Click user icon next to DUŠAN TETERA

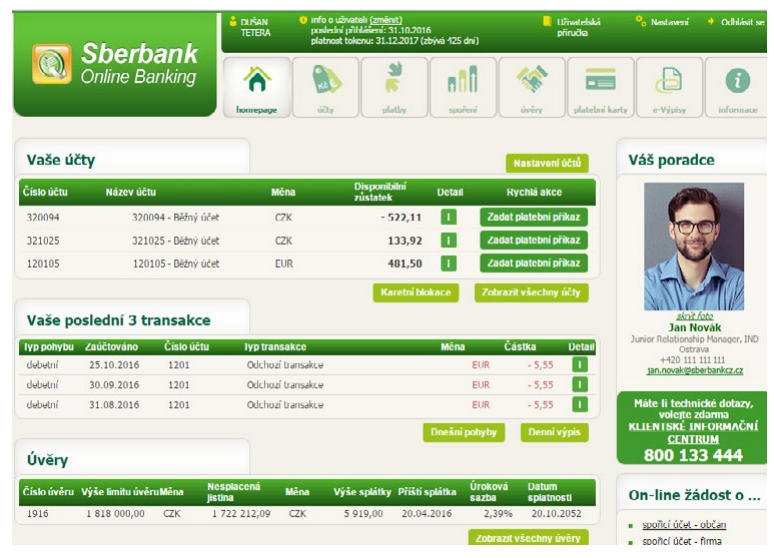click(x=232, y=21)
